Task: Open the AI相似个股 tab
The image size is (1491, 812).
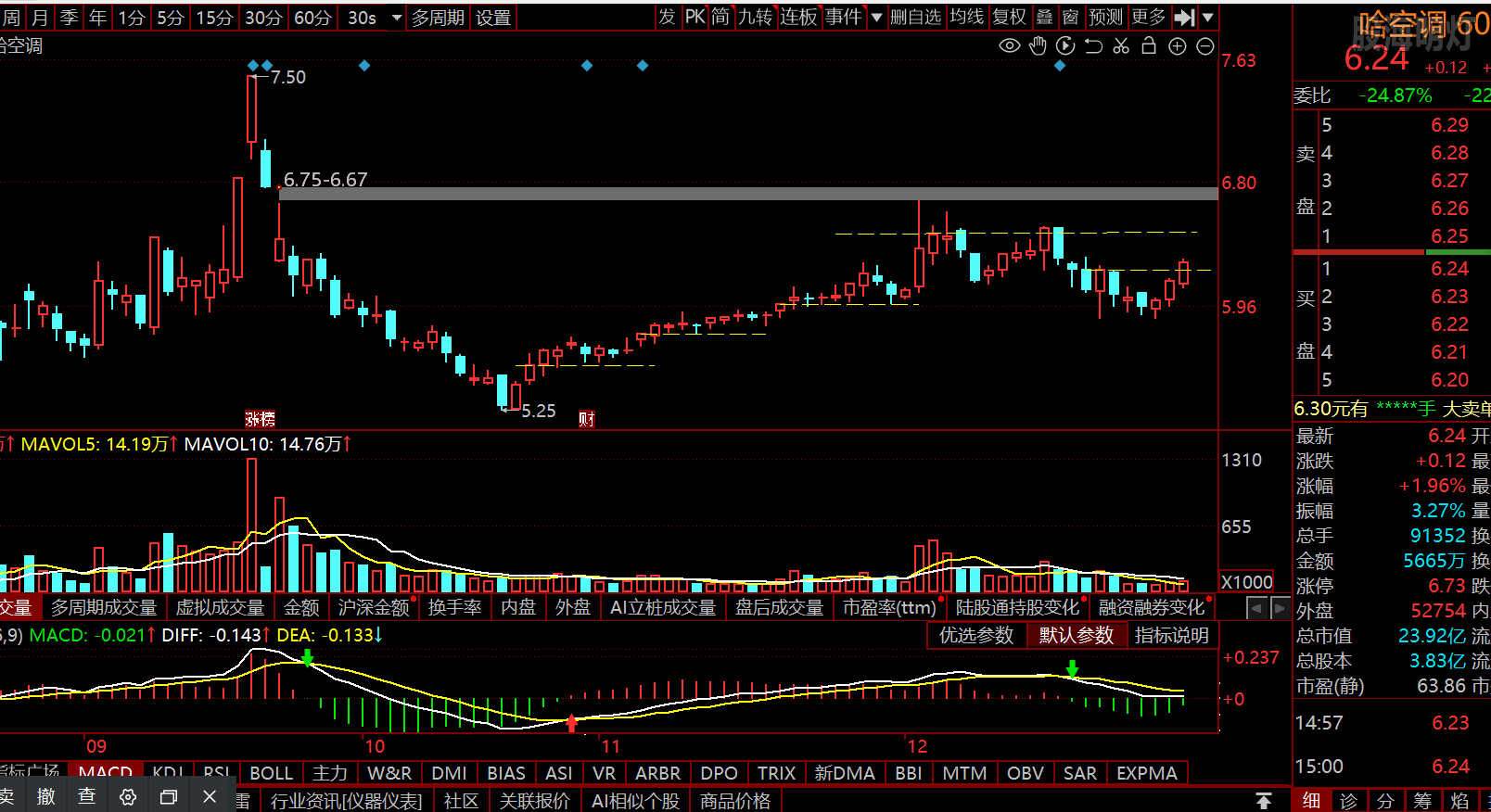Action: 635,801
